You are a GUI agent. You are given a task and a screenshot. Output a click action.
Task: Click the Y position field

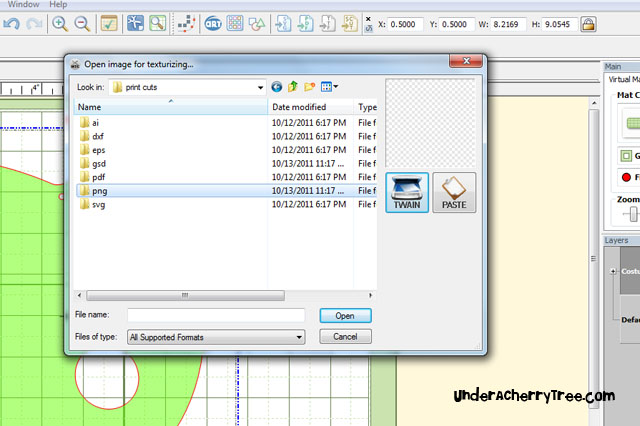[457, 24]
